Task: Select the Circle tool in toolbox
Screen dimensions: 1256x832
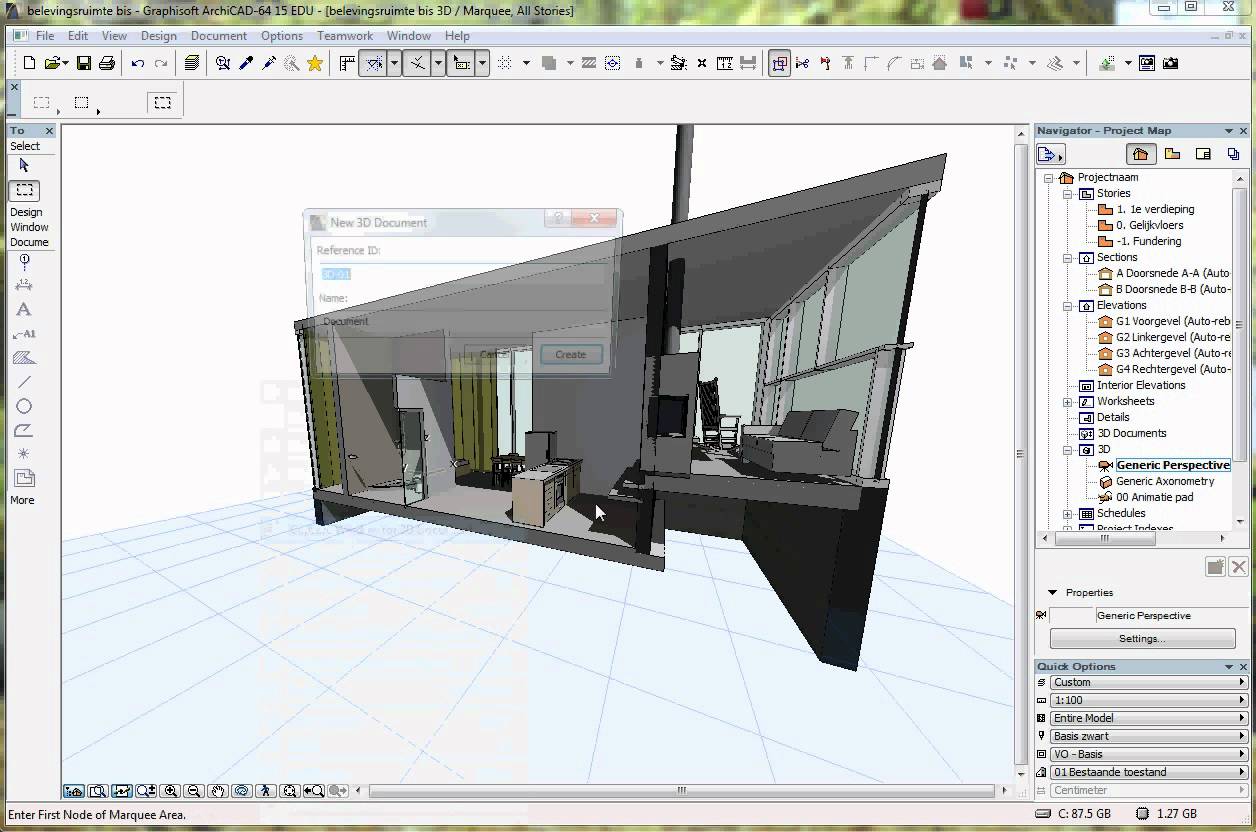Action: coord(24,406)
